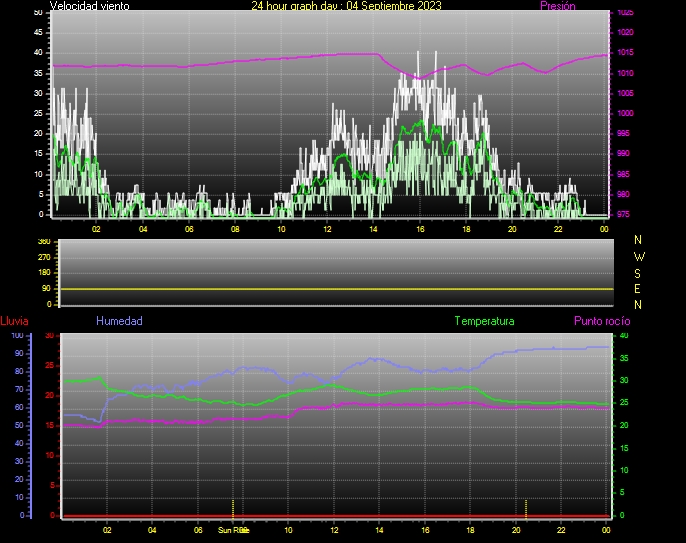Click the 'Velocidad viento' graph title
Image resolution: width=686 pixels, height=543 pixels.
89,6
